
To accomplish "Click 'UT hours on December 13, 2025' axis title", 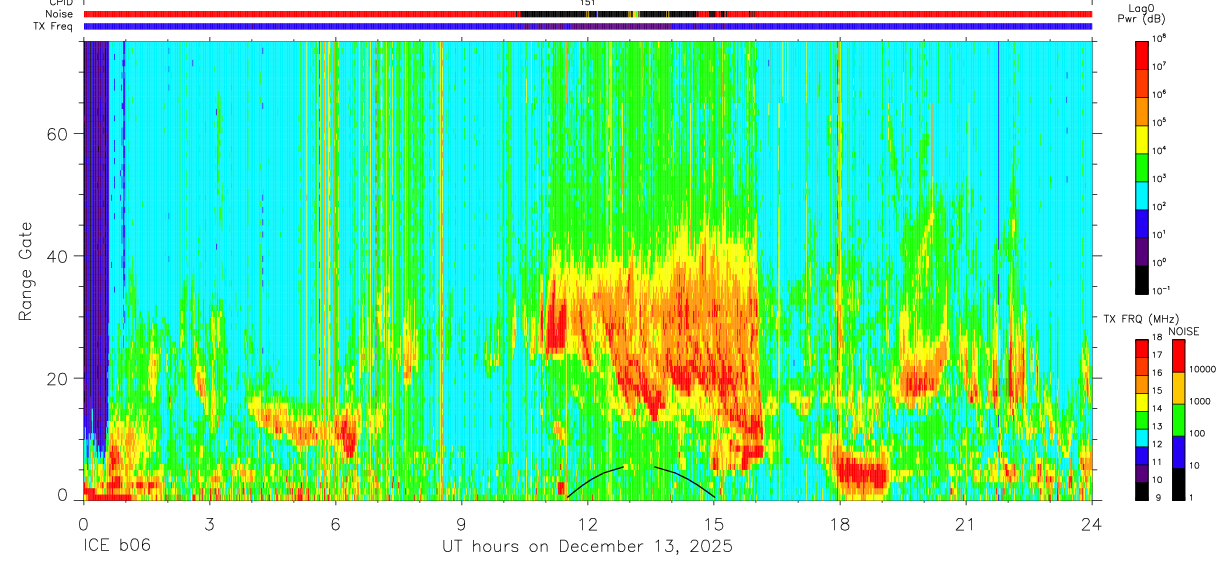I will 587,547.
